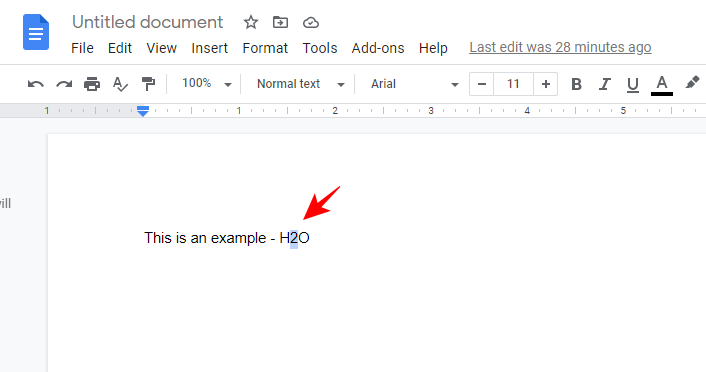This screenshot has height=372, width=706.
Task: Toggle Bold formatting
Action: pos(576,84)
